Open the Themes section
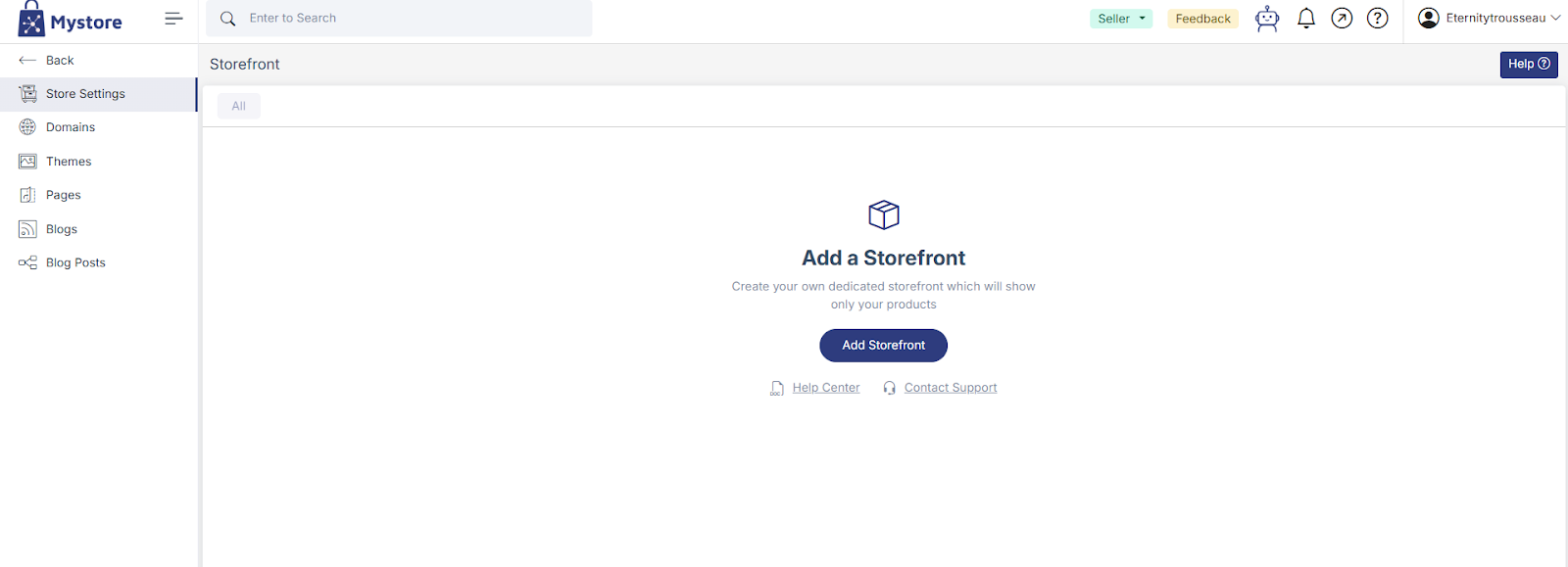The image size is (1568, 567). point(69,162)
